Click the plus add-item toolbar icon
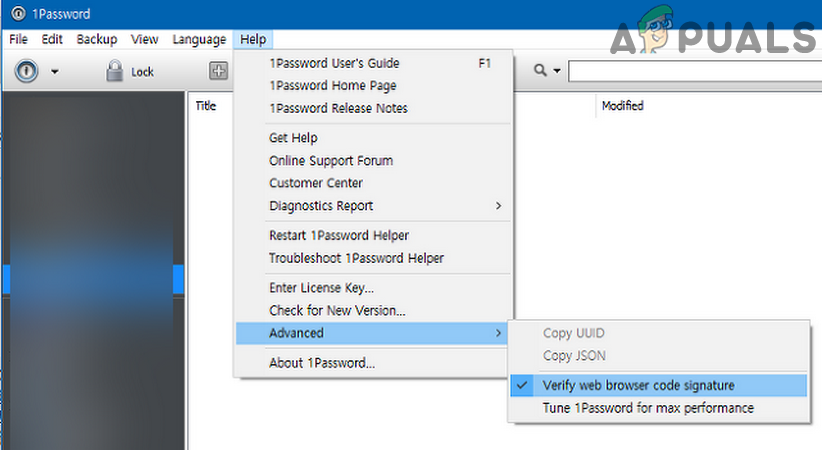This screenshot has width=822, height=450. pyautogui.click(x=219, y=71)
